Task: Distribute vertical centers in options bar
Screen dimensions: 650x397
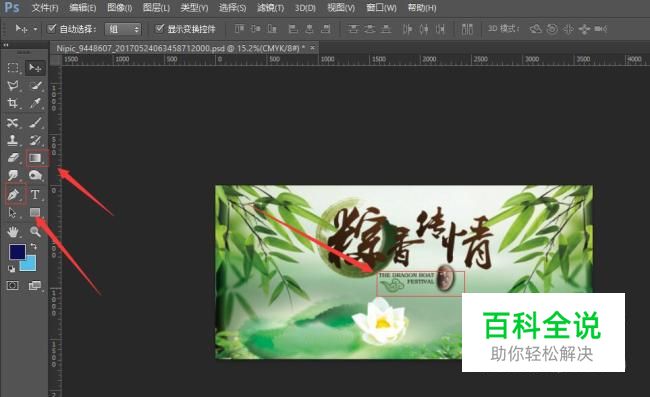Action: pyautogui.click(x=369, y=29)
